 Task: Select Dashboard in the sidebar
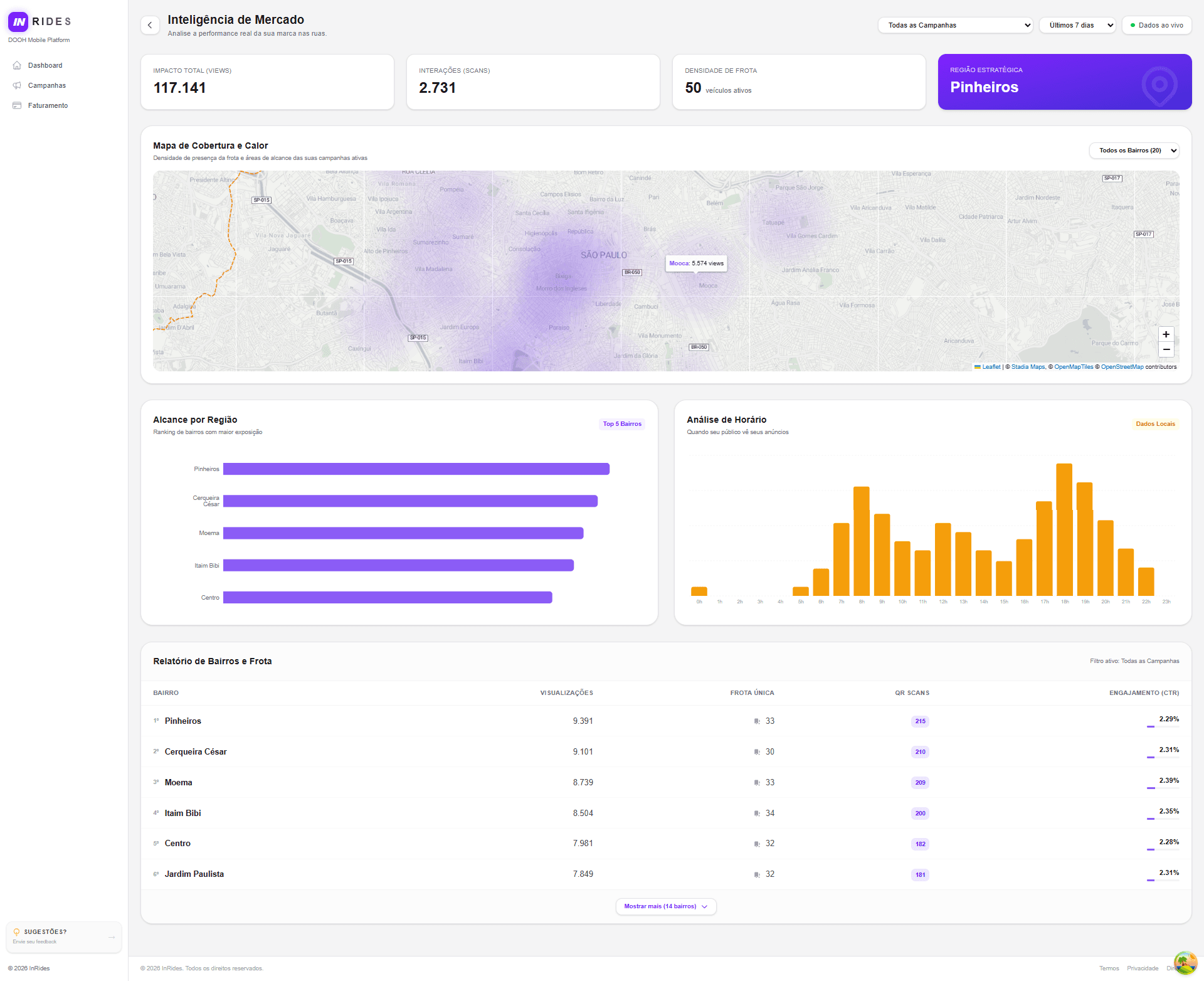45,65
